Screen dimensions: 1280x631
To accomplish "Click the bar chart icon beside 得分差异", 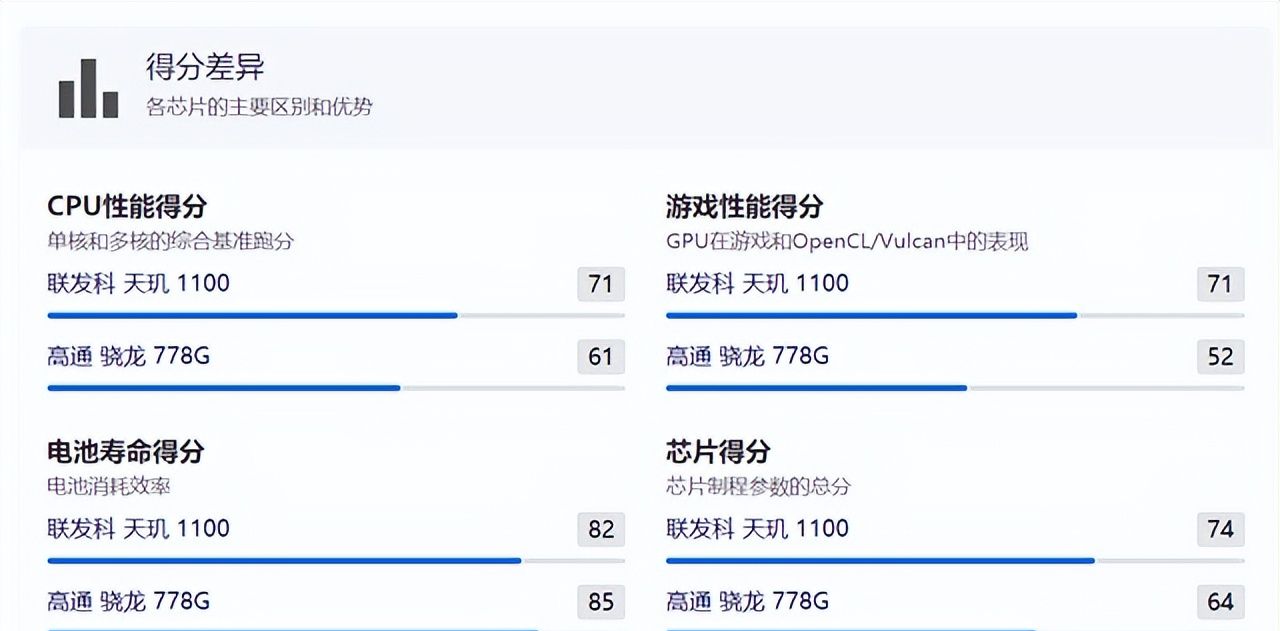I will [88, 88].
